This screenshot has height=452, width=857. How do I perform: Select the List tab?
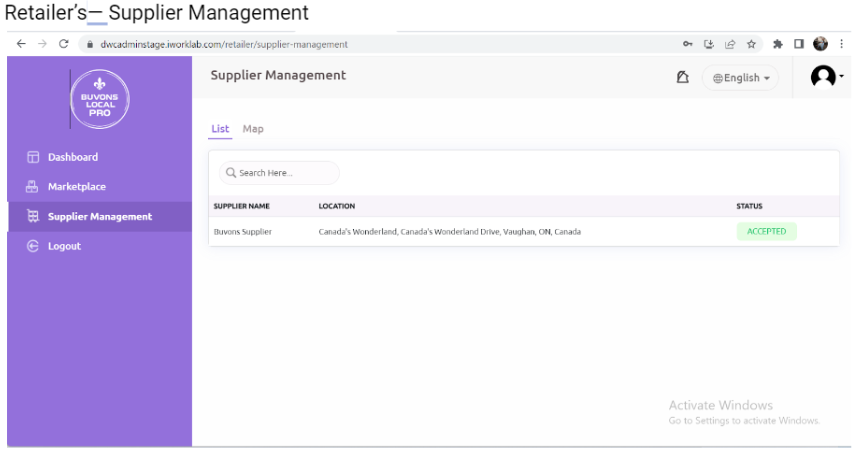(x=220, y=129)
